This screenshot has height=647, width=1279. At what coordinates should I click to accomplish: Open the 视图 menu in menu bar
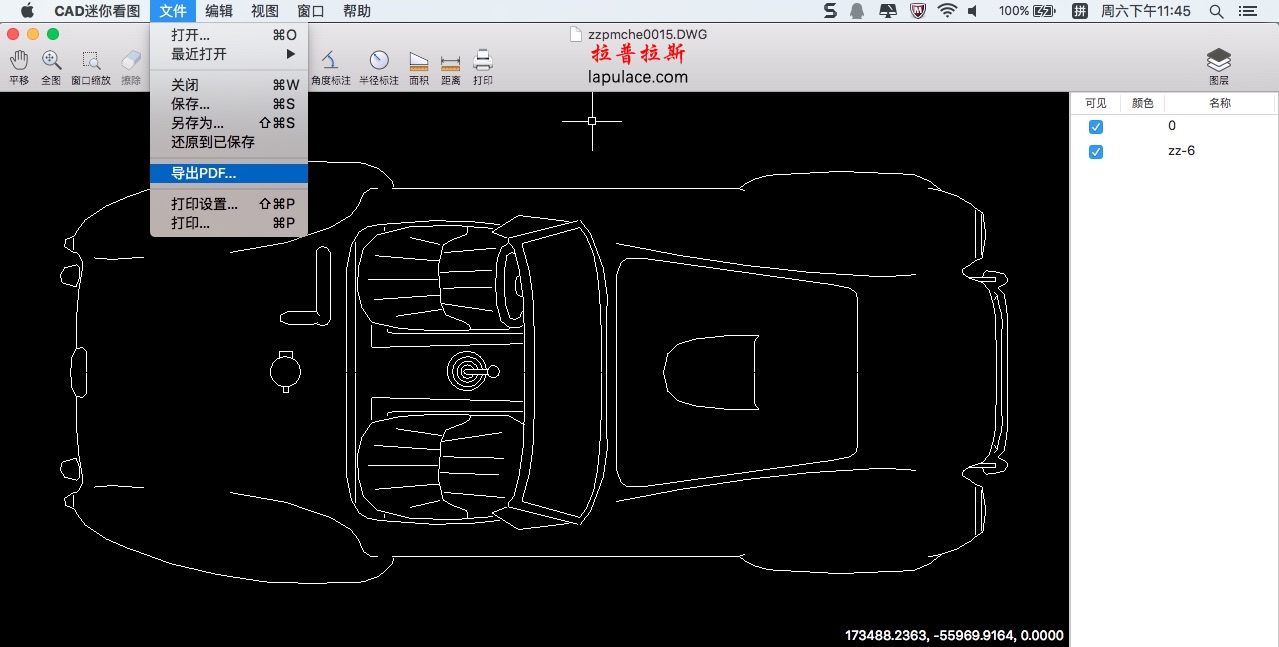(x=265, y=11)
